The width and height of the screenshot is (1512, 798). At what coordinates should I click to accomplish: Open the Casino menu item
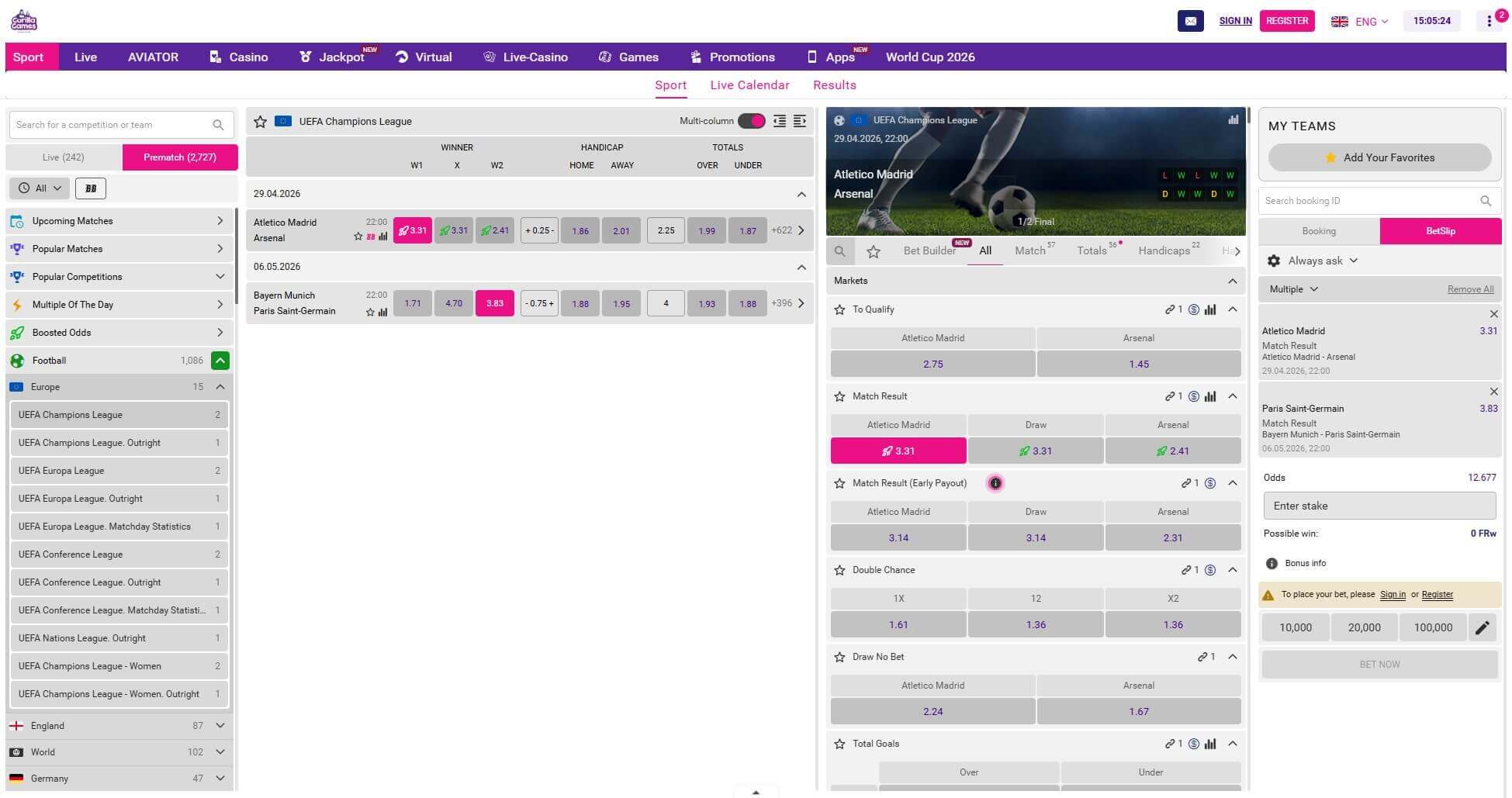[239, 57]
